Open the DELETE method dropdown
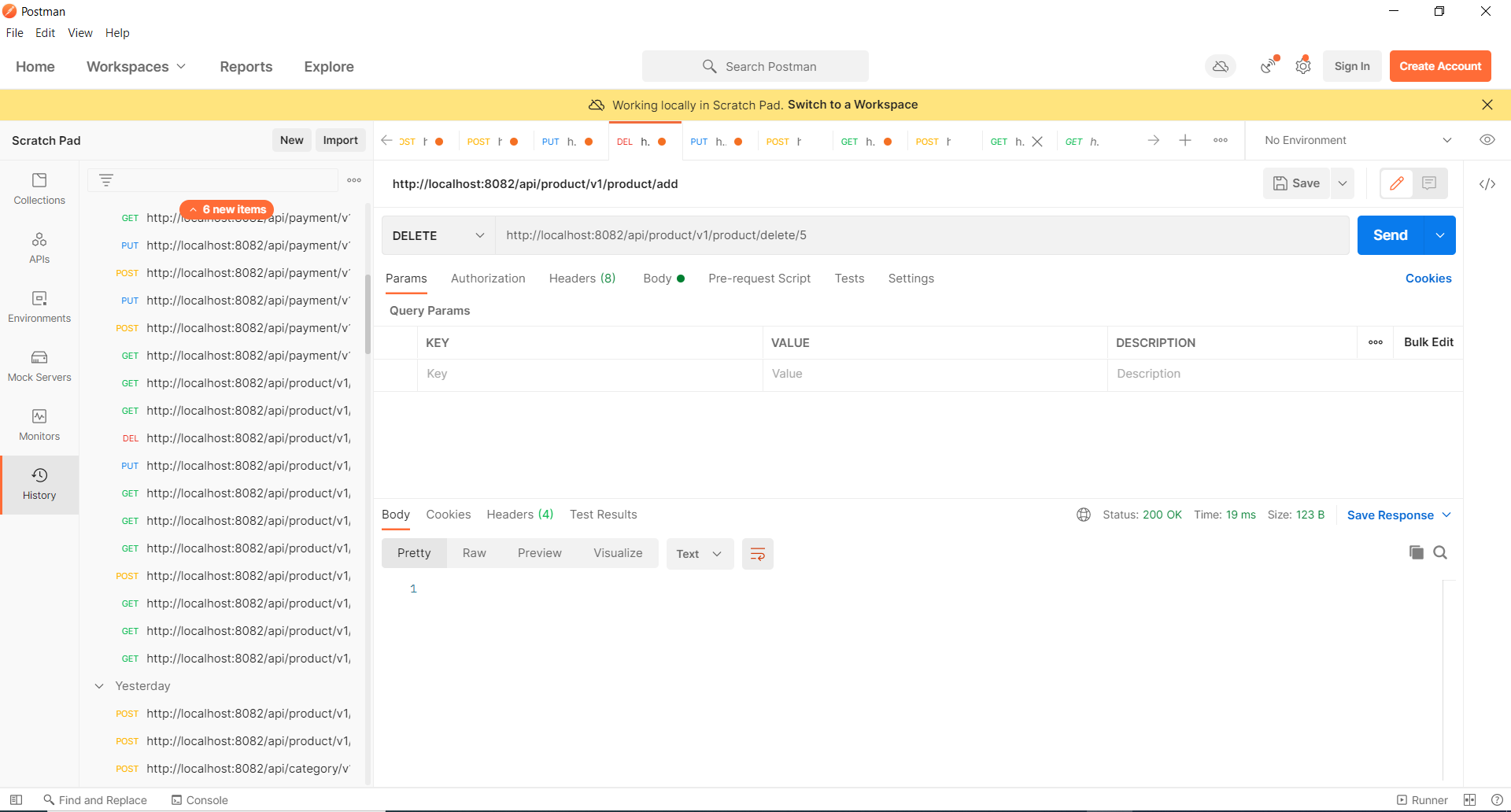Viewport: 1511px width, 812px height. coord(438,235)
